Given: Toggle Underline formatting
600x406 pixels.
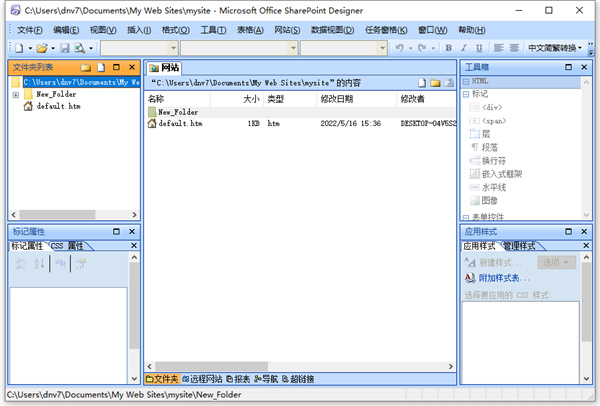Looking at the screenshot, I should [x=479, y=48].
